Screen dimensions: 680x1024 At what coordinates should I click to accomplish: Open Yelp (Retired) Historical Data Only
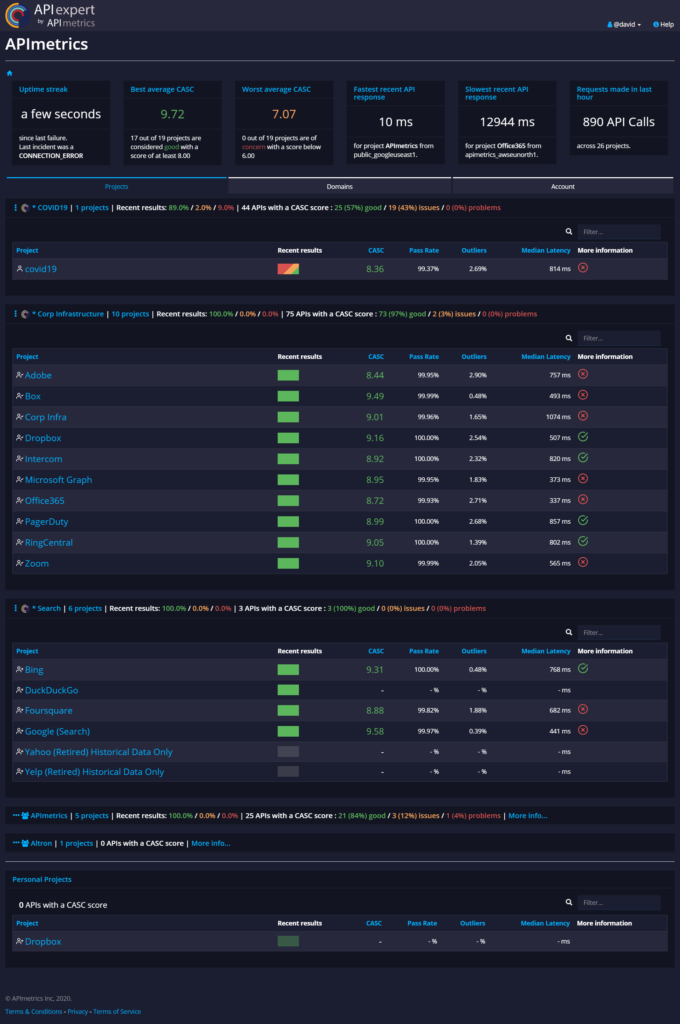pyautogui.click(x=94, y=772)
